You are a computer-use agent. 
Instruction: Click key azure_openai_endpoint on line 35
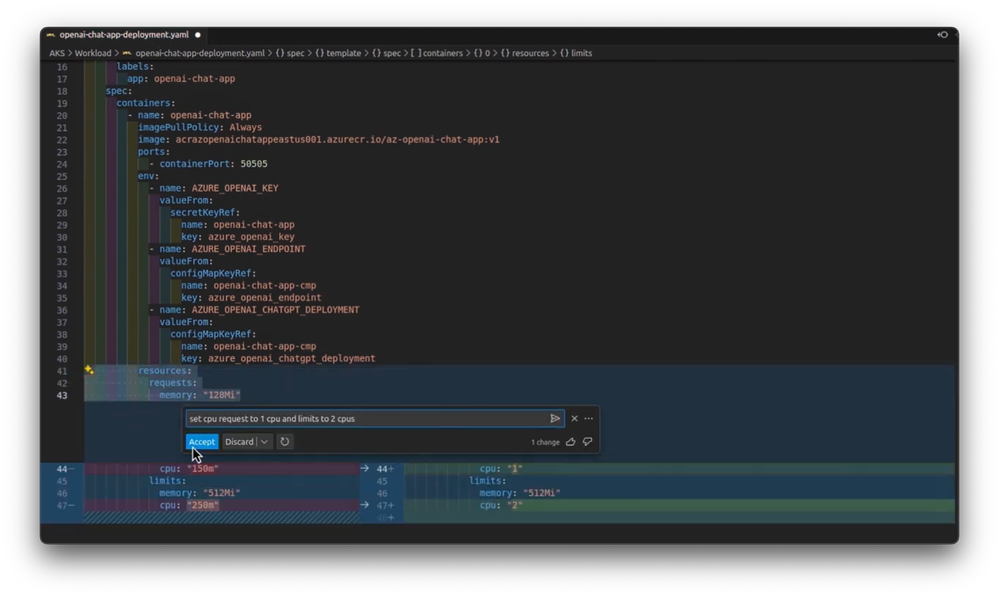click(x=264, y=298)
